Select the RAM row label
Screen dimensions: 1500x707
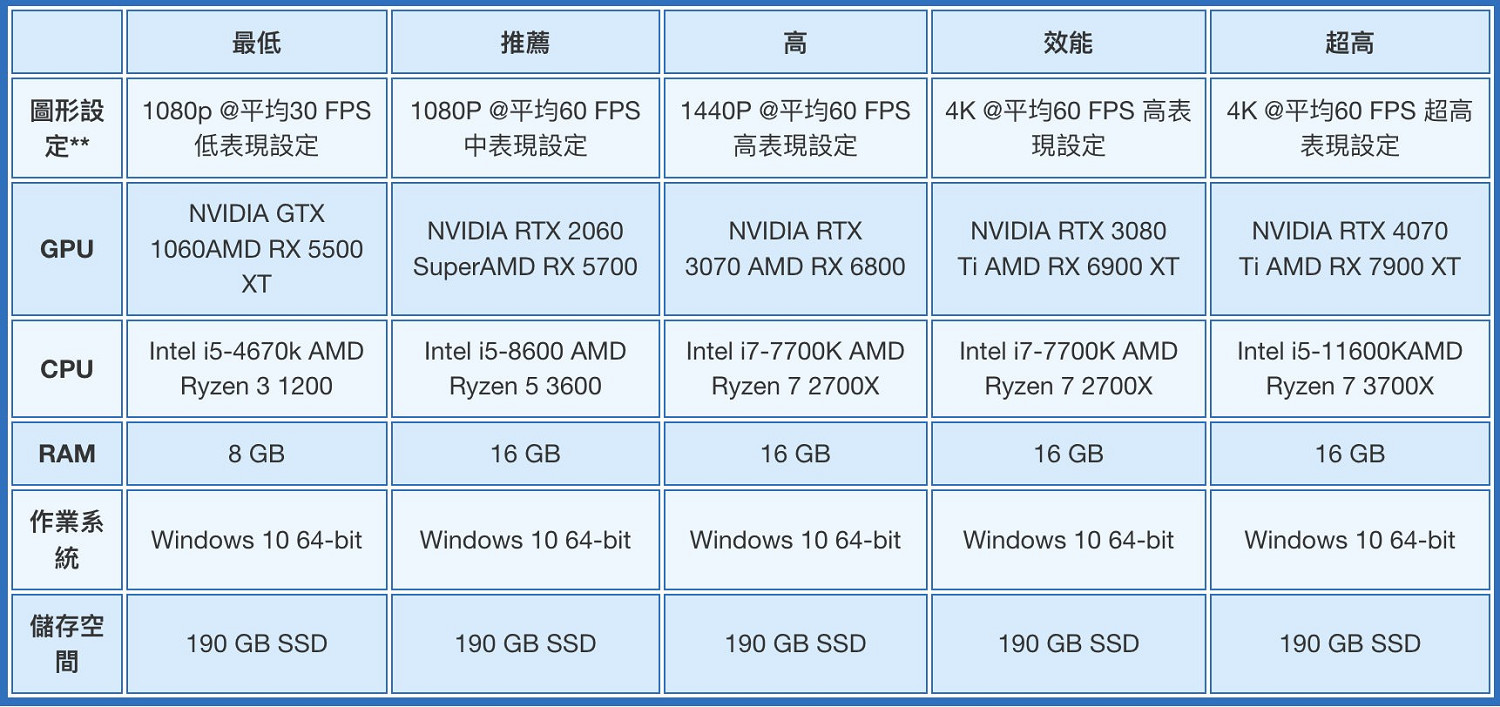point(67,454)
